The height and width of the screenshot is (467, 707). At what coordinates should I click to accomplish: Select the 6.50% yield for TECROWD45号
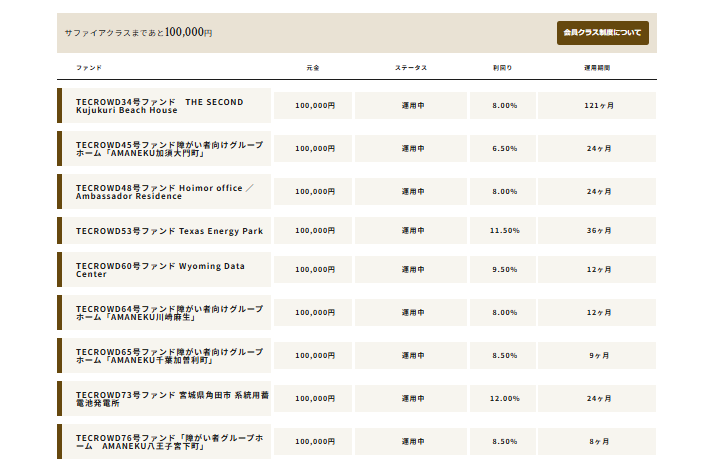503,148
